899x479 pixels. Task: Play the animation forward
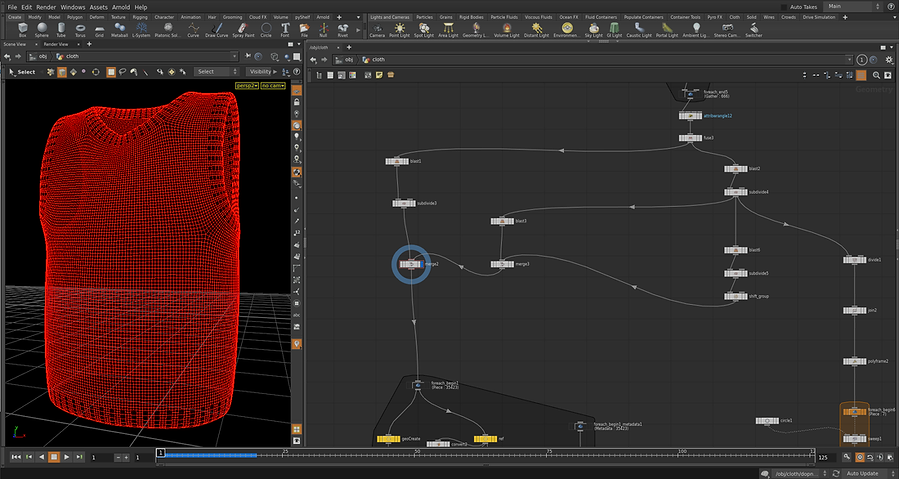pyautogui.click(x=67, y=457)
